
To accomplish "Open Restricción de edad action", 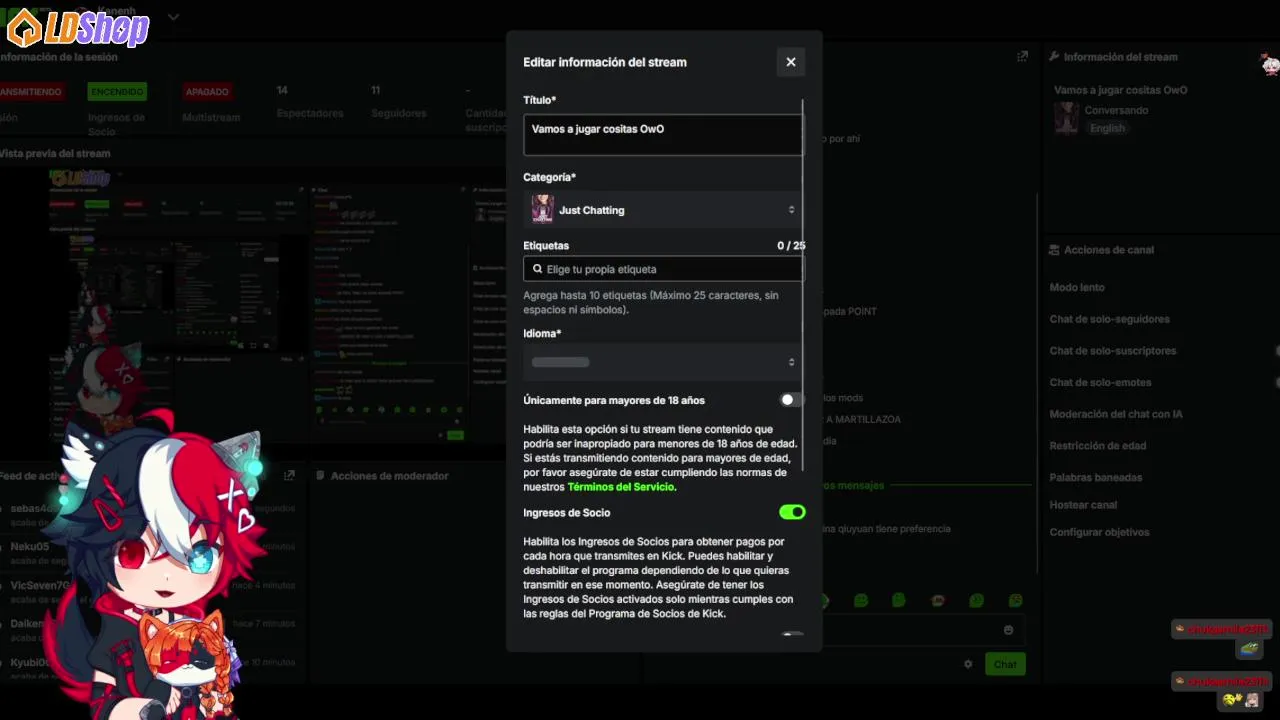I will (1098, 446).
